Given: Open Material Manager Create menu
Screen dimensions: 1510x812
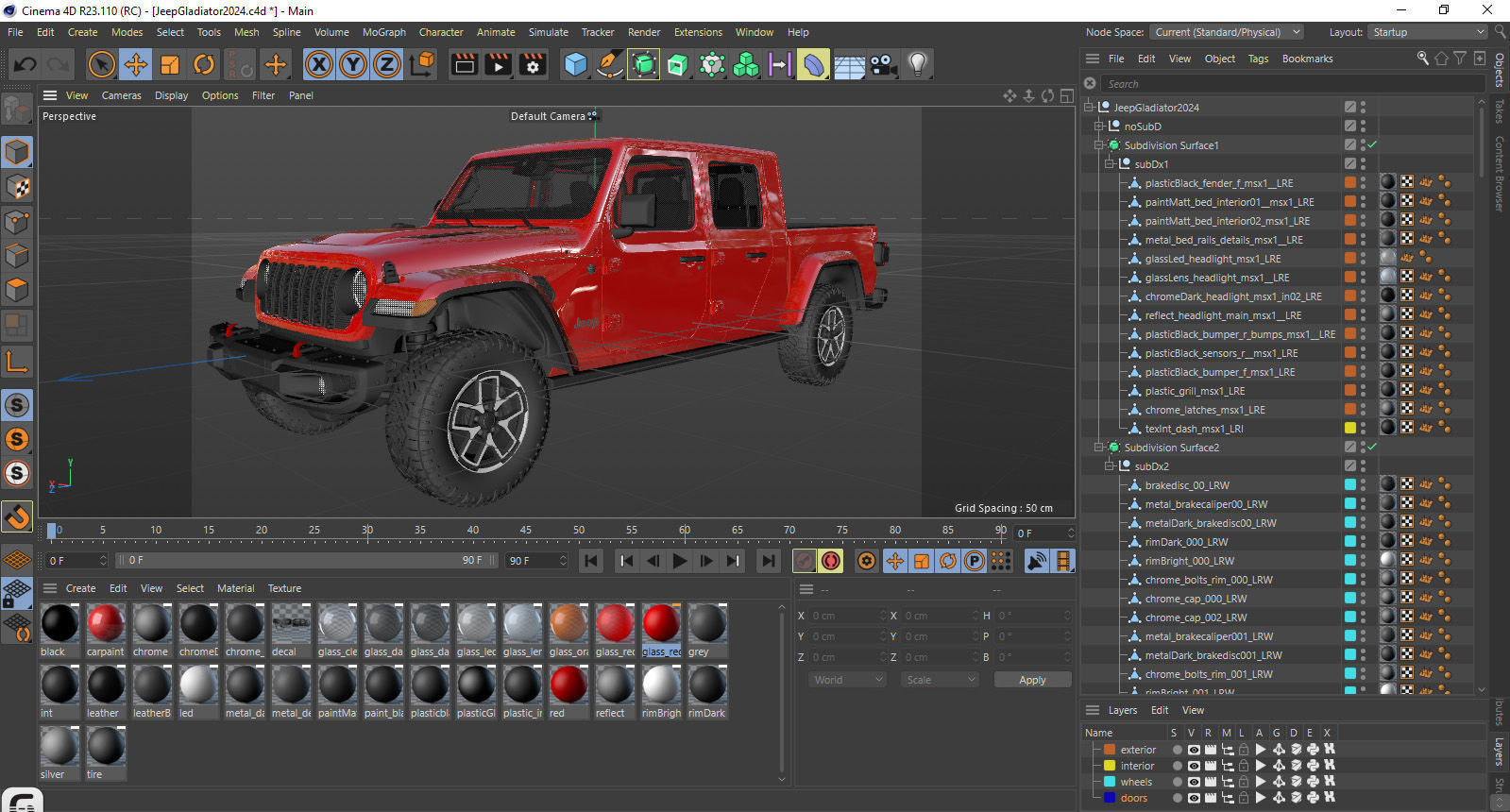Looking at the screenshot, I should (x=80, y=588).
